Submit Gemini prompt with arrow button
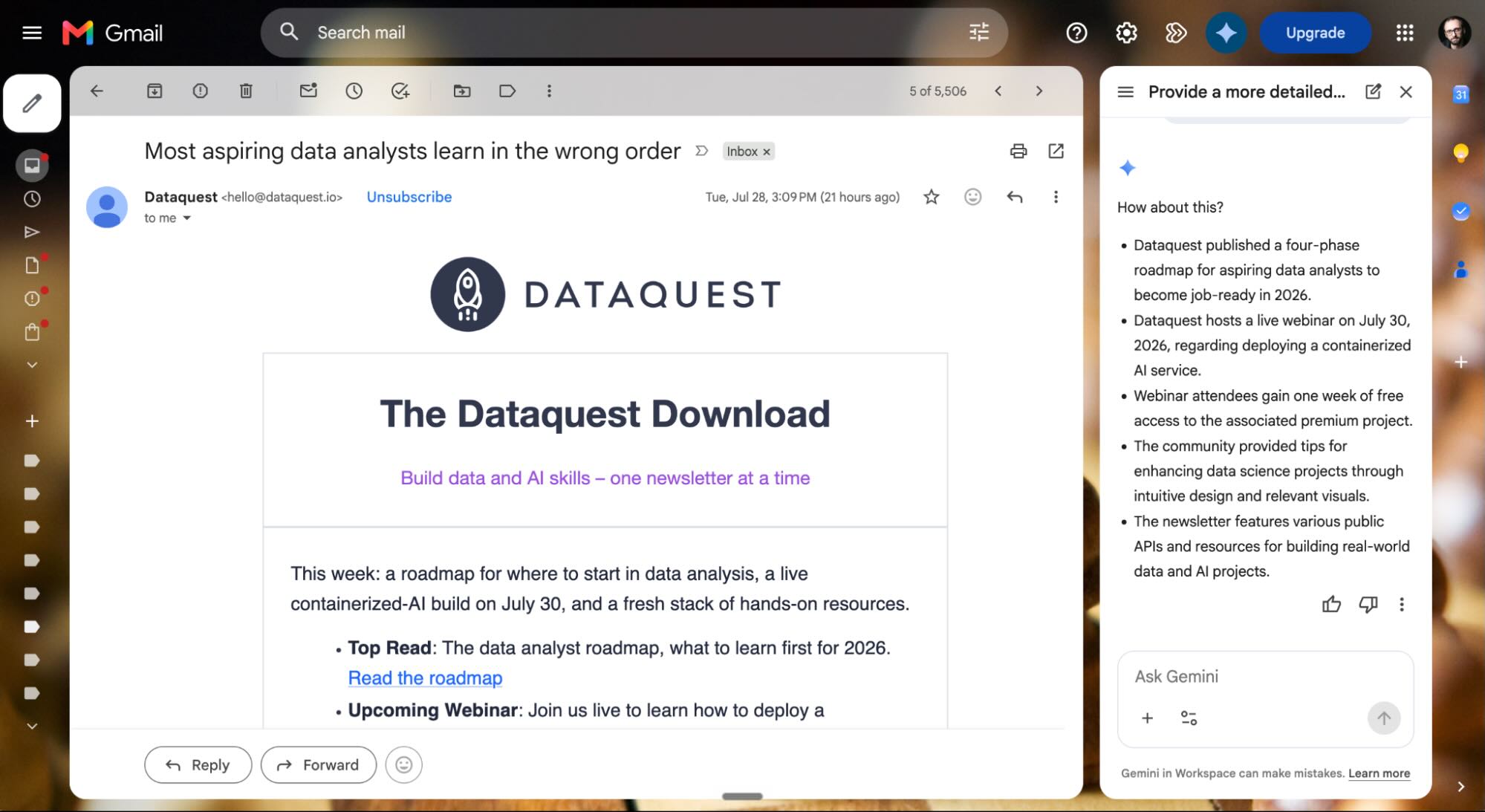1485x812 pixels. point(1383,718)
